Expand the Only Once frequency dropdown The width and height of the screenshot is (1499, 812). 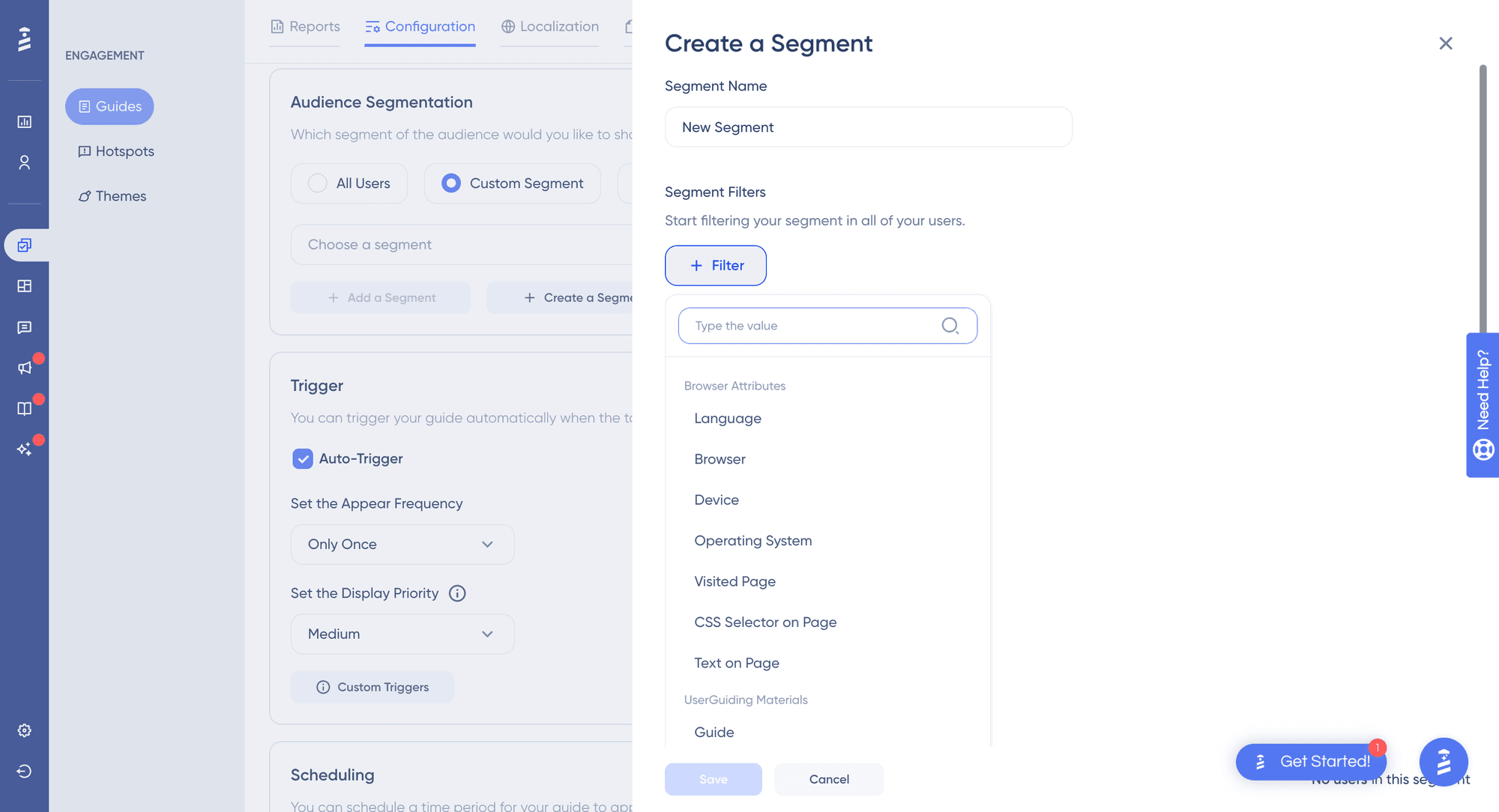(x=402, y=545)
